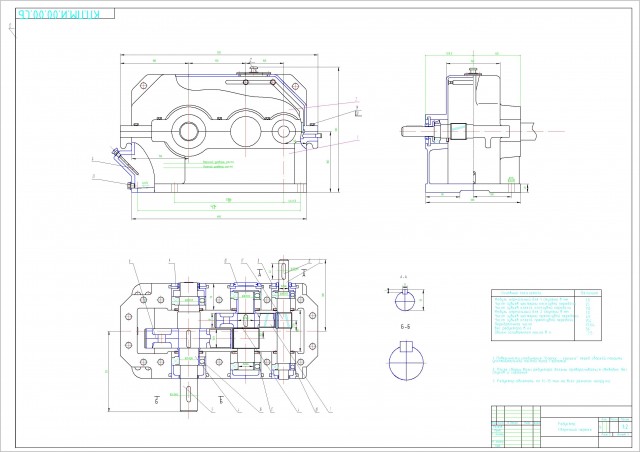This screenshot has width=640, height=452.
Task: Click the middle bearing cap circle in front view
Action: coord(243,129)
